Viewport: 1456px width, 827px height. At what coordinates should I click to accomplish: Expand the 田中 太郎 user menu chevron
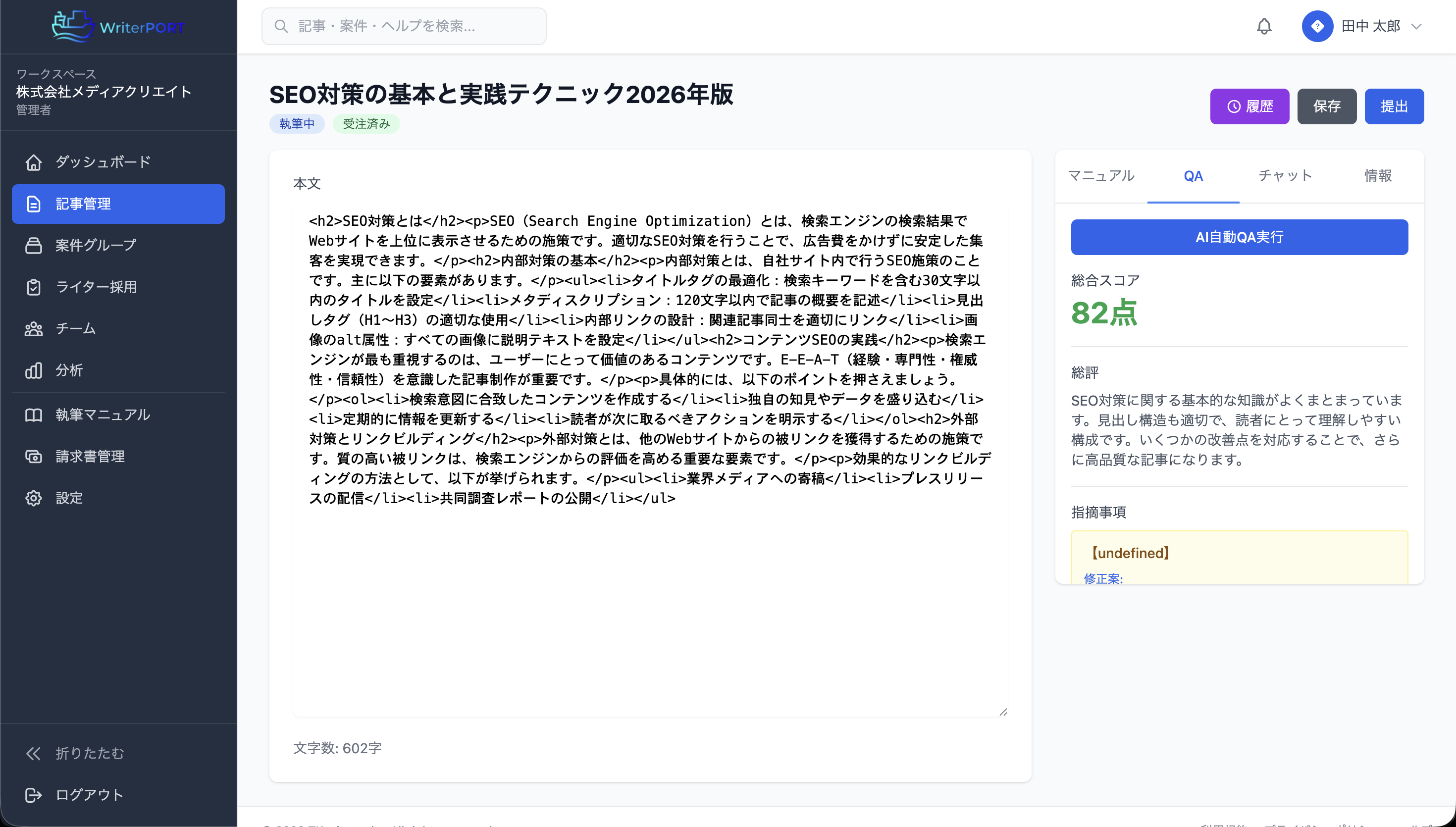pyautogui.click(x=1416, y=26)
